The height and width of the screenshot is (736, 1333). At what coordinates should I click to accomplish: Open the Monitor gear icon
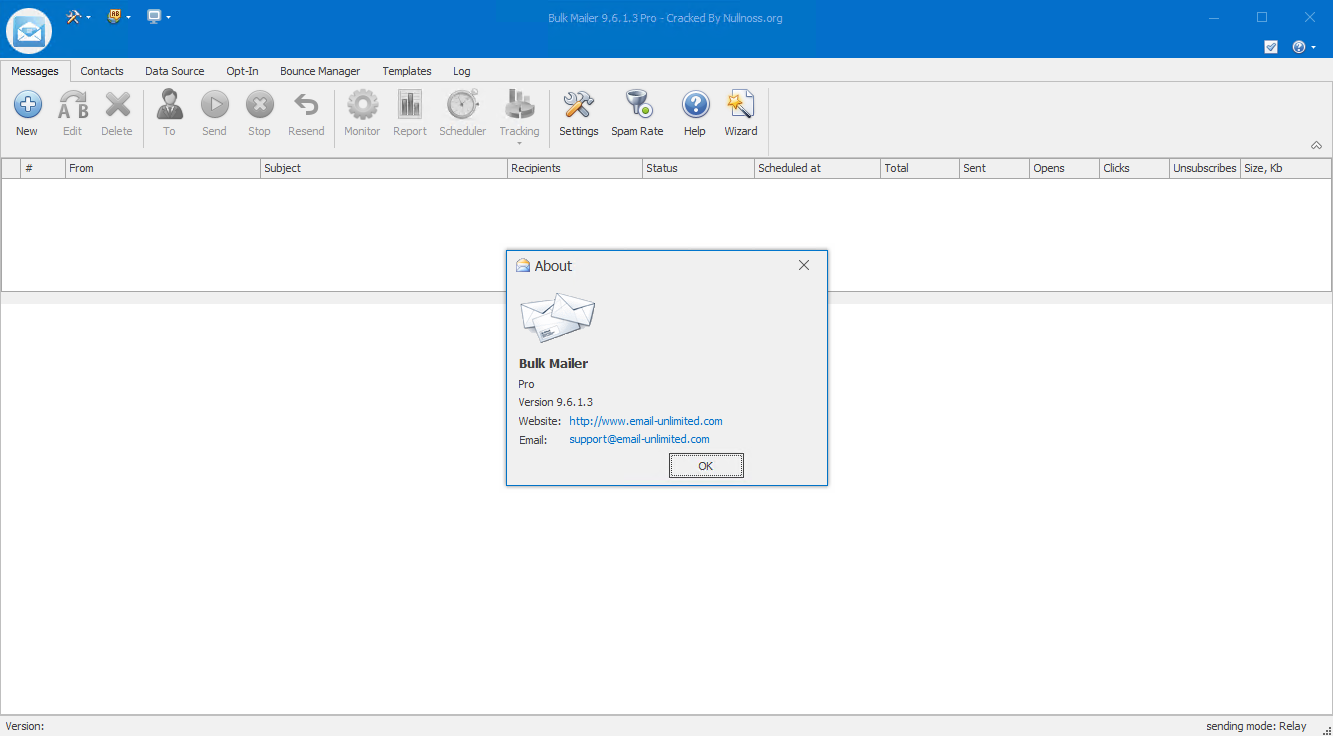pyautogui.click(x=362, y=104)
